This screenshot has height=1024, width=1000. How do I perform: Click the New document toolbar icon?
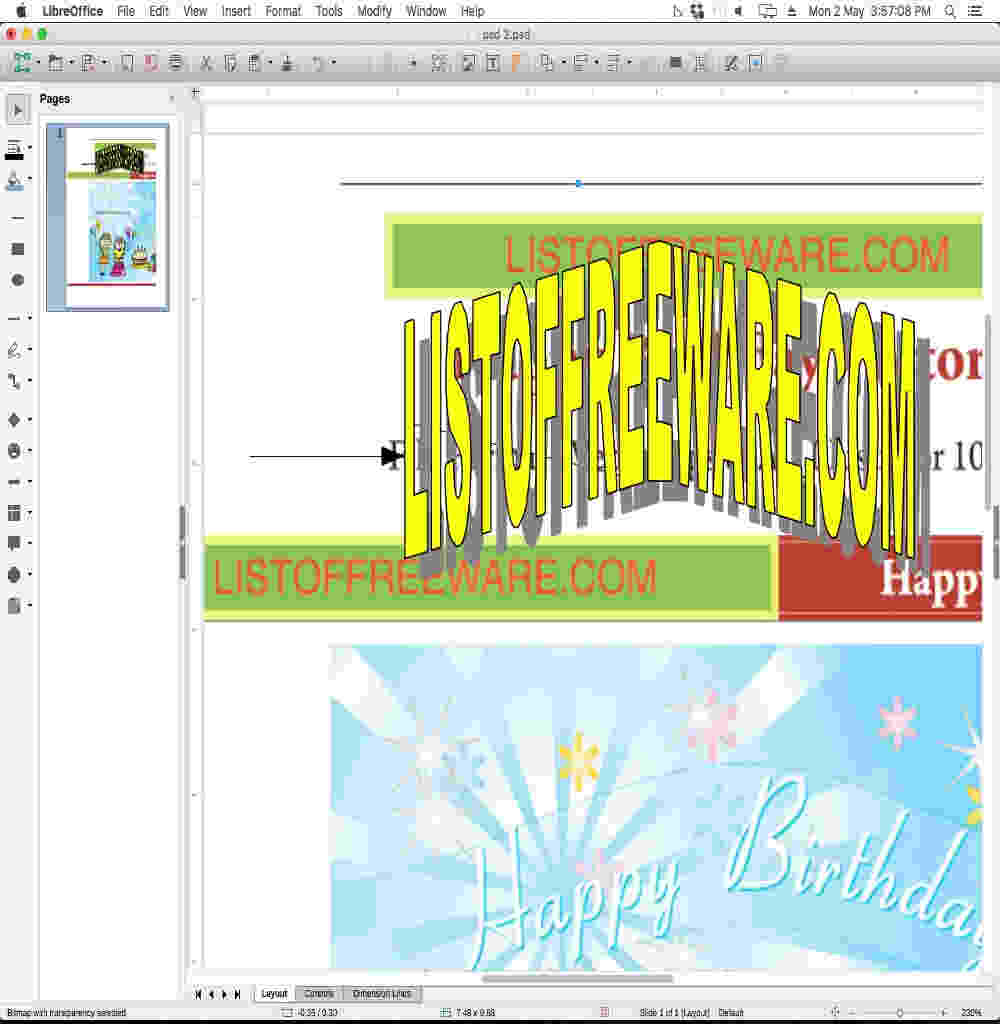(x=23, y=63)
